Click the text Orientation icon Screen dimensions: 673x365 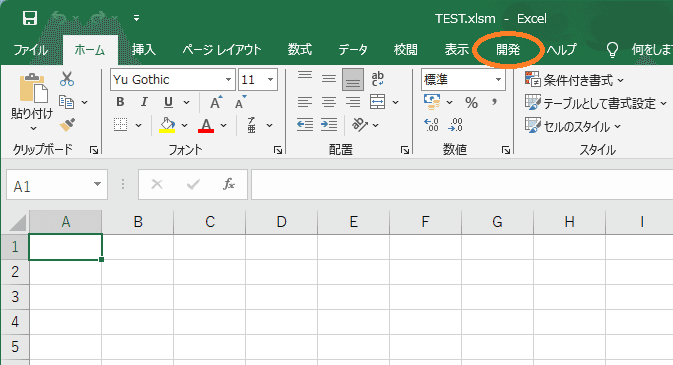(x=360, y=125)
